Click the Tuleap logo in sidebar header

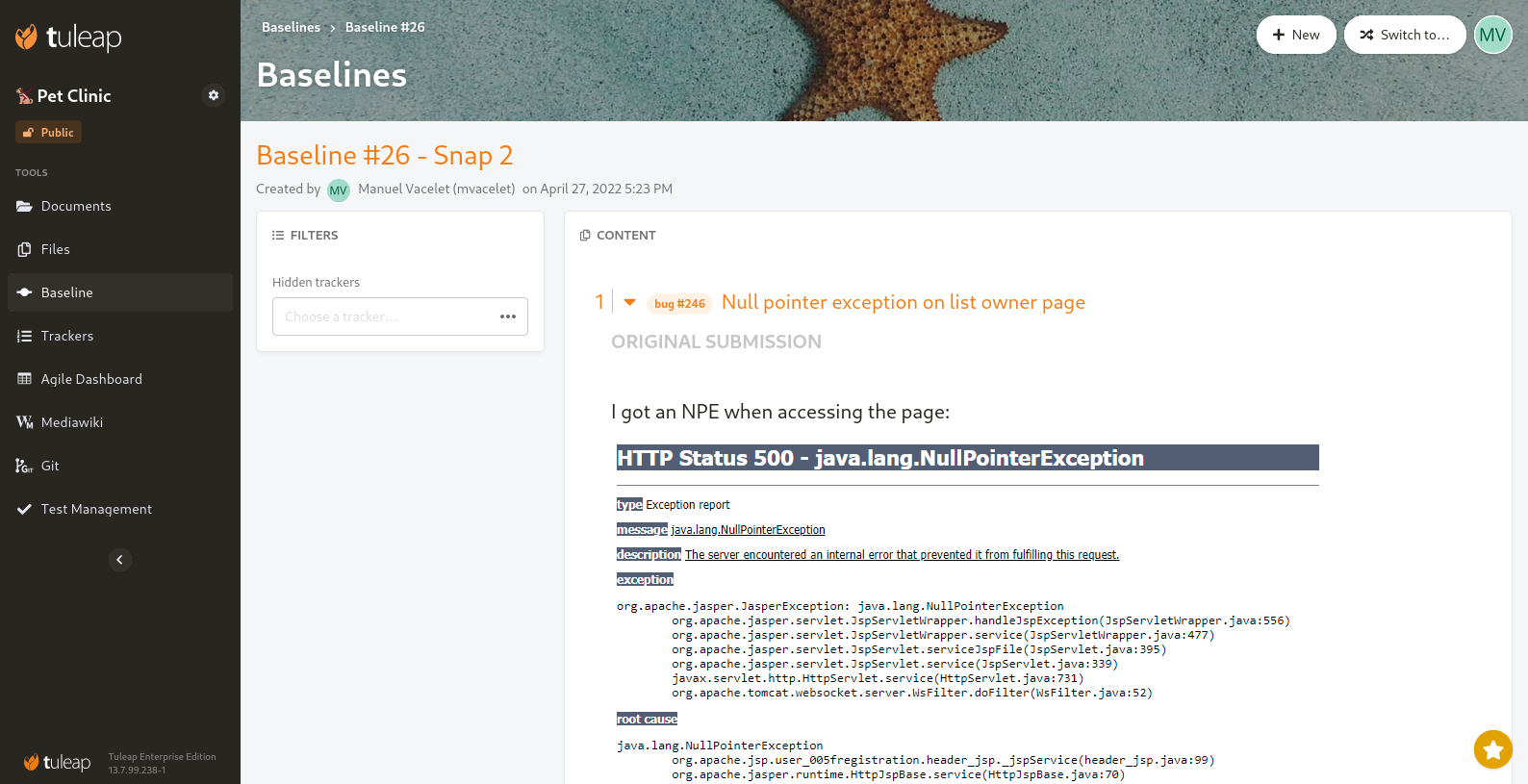click(x=69, y=38)
